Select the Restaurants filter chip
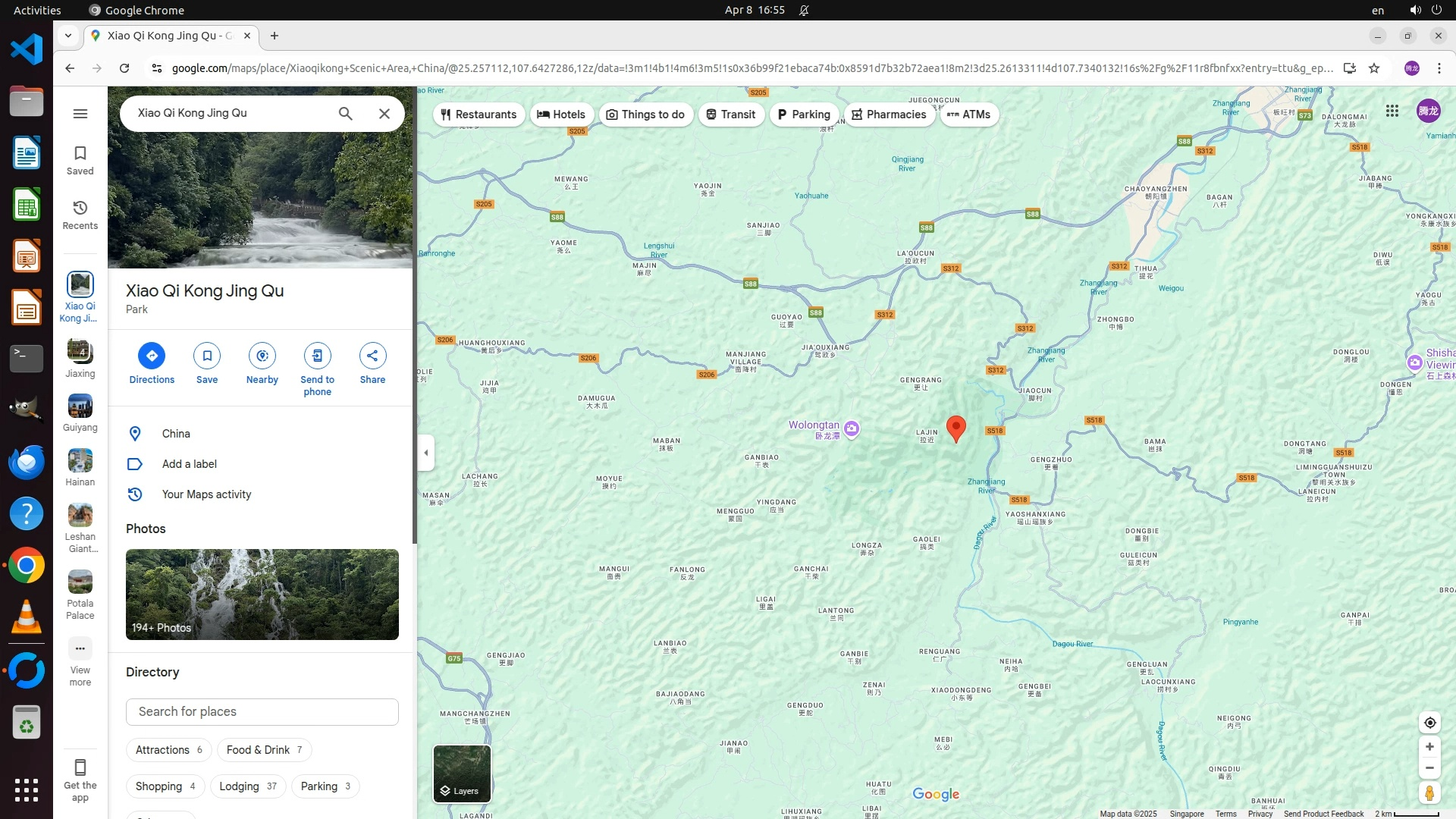Screen dimensions: 1456x819 [479, 115]
